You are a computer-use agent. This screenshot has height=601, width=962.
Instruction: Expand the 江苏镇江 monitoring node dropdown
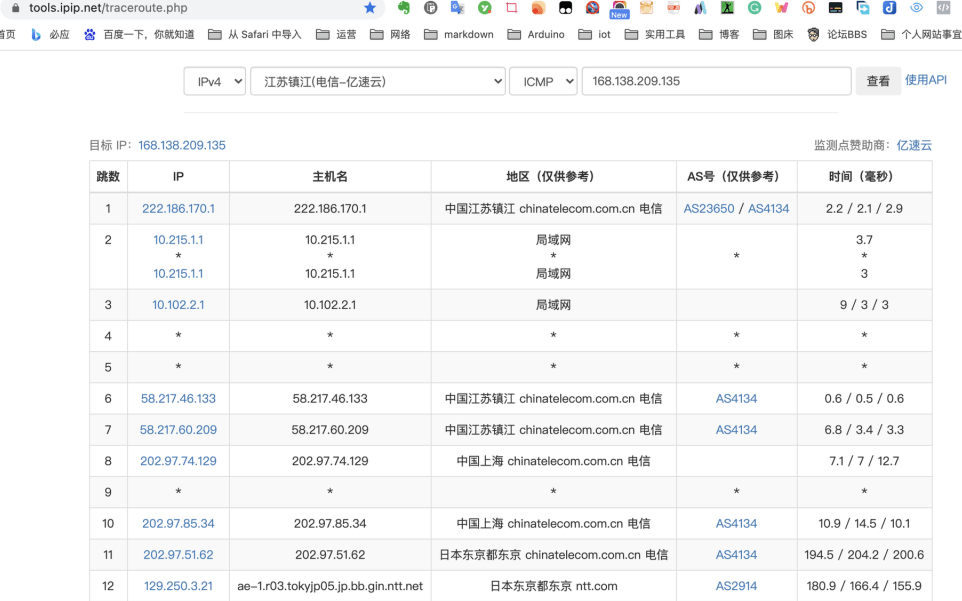(377, 81)
